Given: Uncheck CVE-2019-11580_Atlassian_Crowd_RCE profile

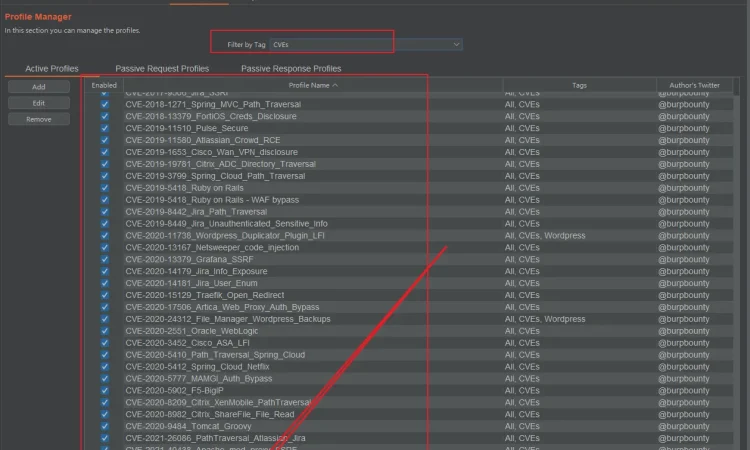Looking at the screenshot, I should click(105, 140).
